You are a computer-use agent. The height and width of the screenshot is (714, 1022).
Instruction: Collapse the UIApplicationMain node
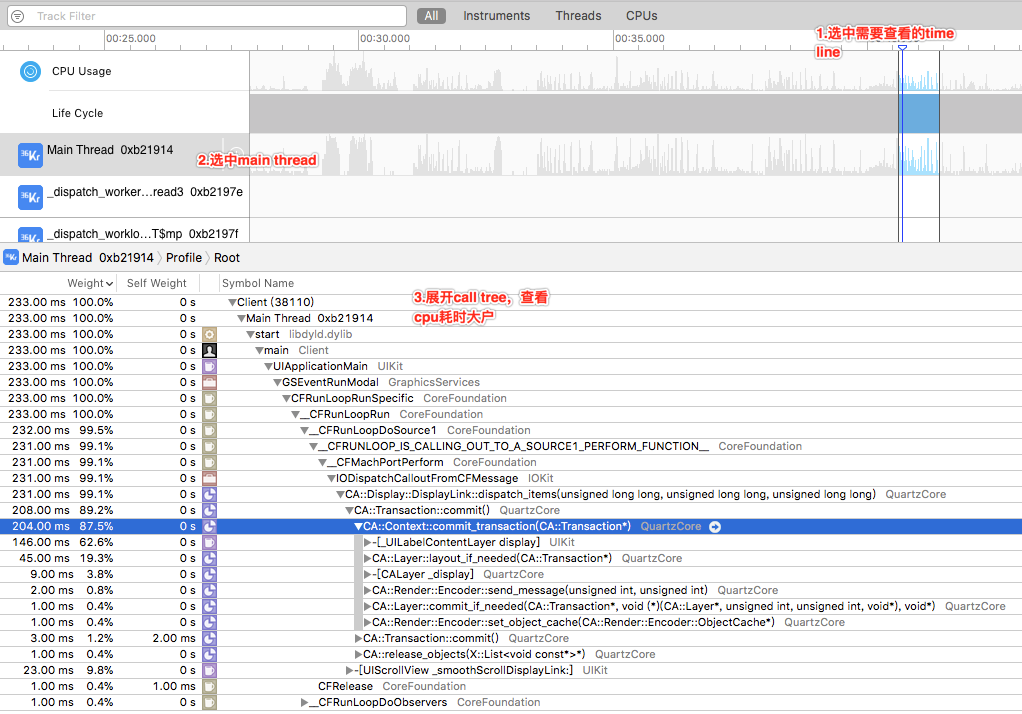coord(269,366)
